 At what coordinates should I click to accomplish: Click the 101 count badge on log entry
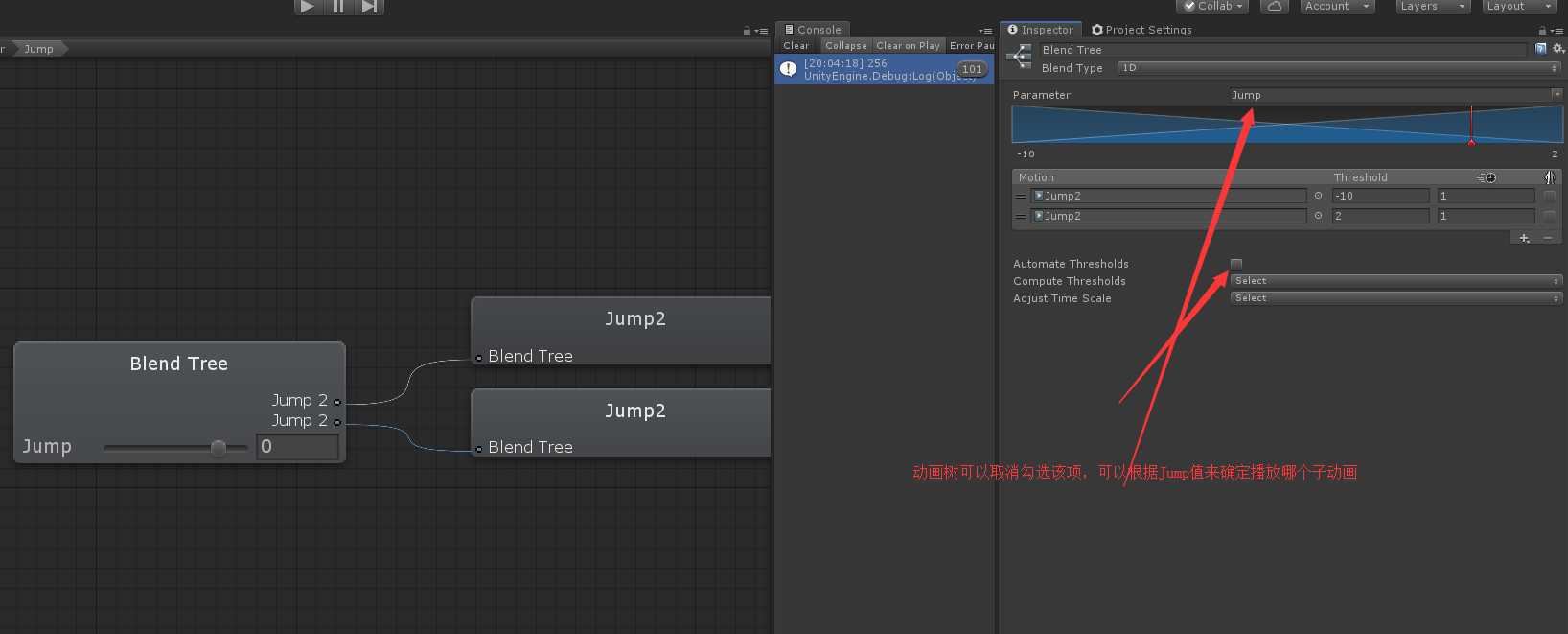pyautogui.click(x=972, y=69)
